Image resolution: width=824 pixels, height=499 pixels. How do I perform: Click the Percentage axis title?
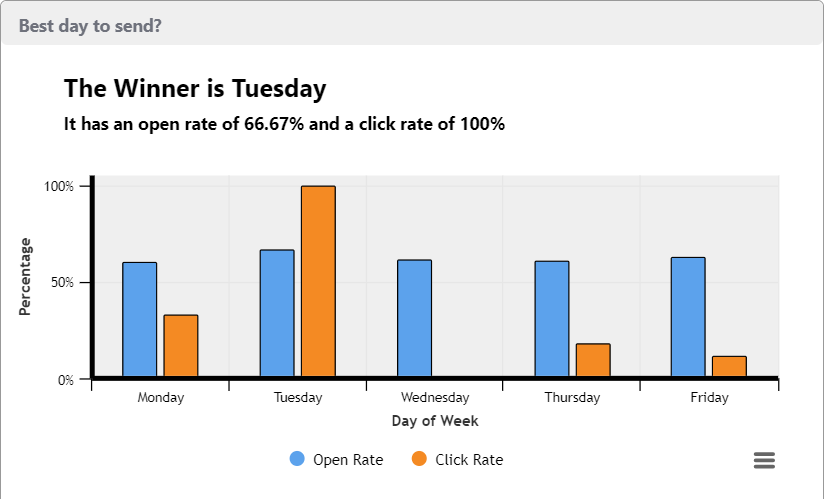[26, 277]
